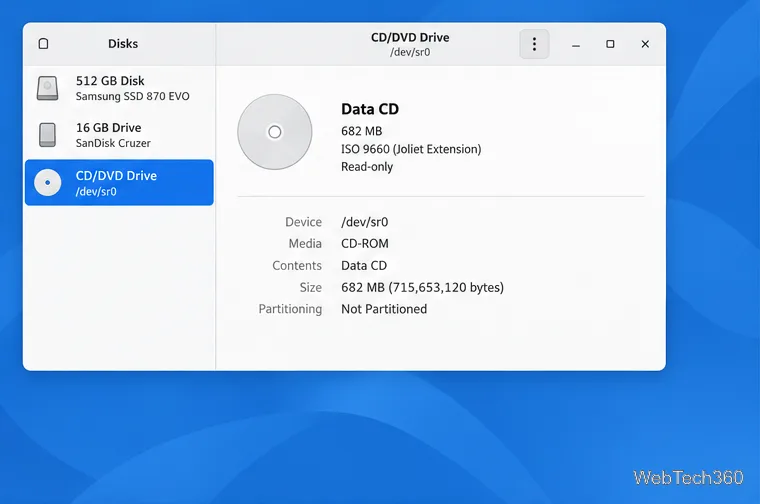Viewport: 760px width, 504px height.
Task: Close the Disks window
Action: coord(645,44)
